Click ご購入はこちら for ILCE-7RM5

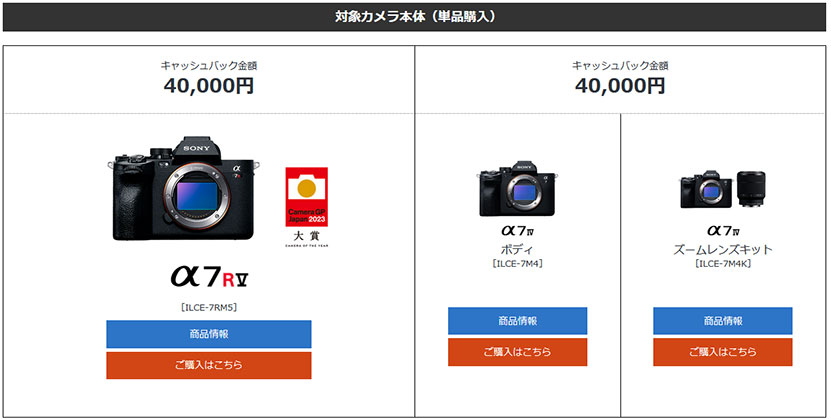point(209,365)
